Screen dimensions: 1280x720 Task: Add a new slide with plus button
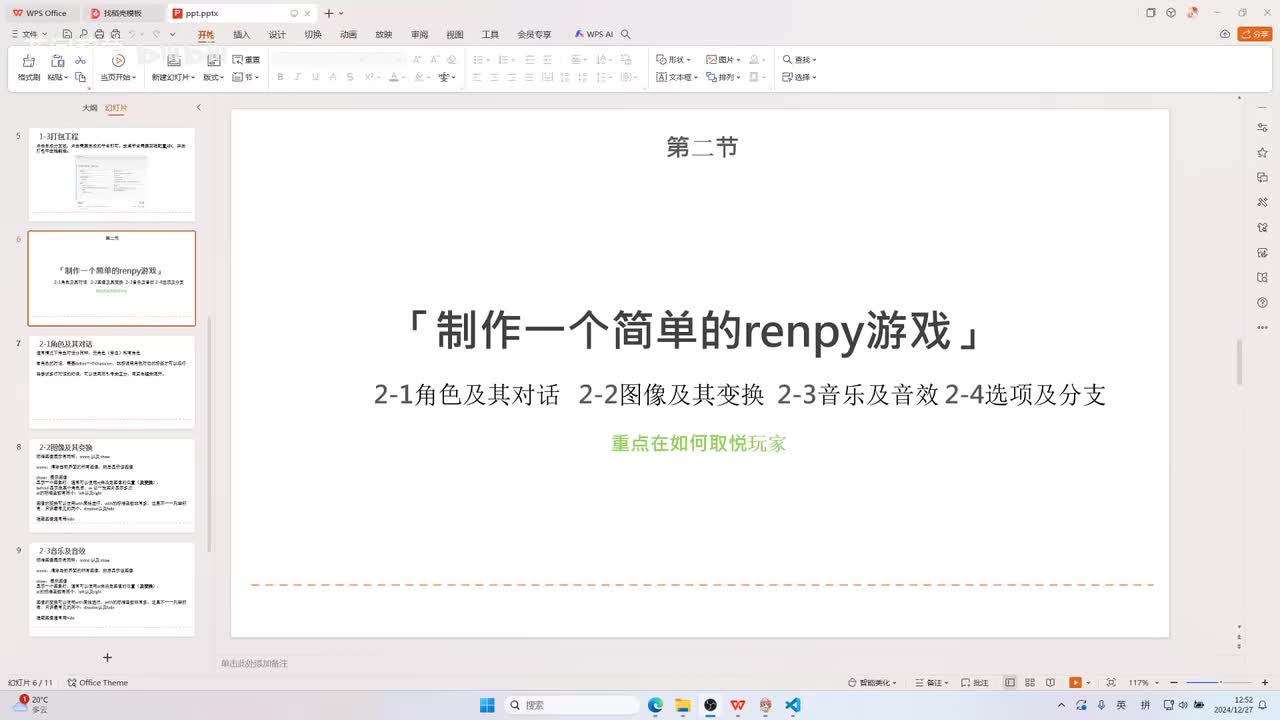click(x=107, y=657)
